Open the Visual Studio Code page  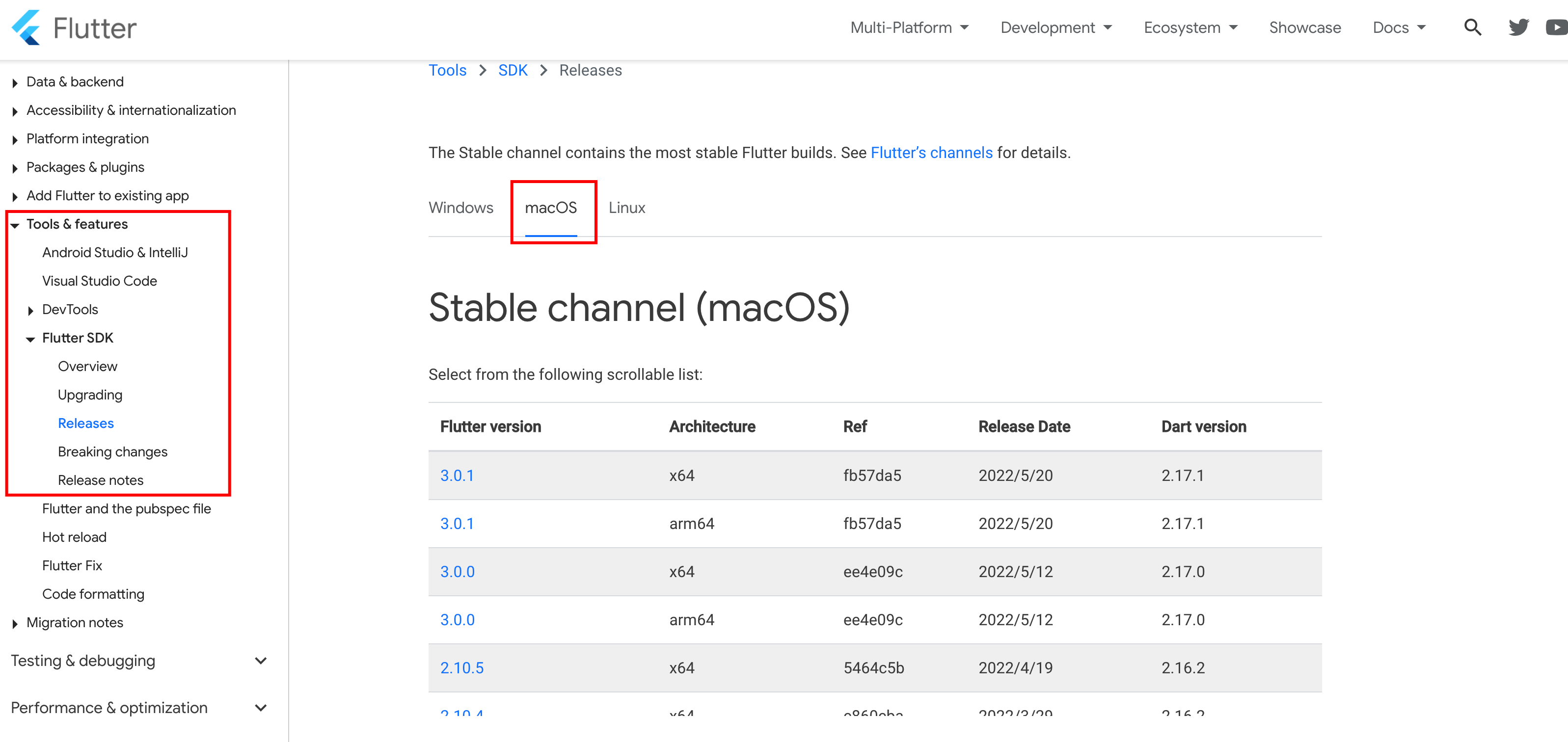click(99, 281)
